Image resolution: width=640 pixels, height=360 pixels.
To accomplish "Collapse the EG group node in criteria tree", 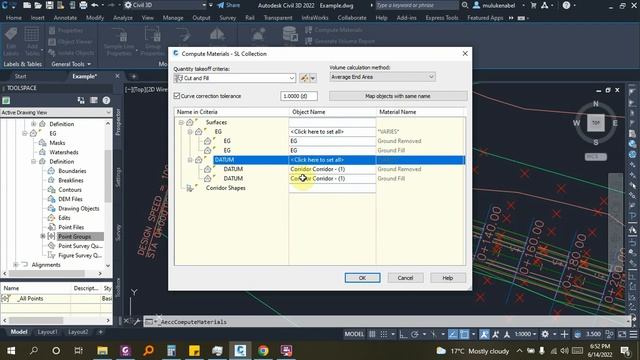I will point(190,132).
